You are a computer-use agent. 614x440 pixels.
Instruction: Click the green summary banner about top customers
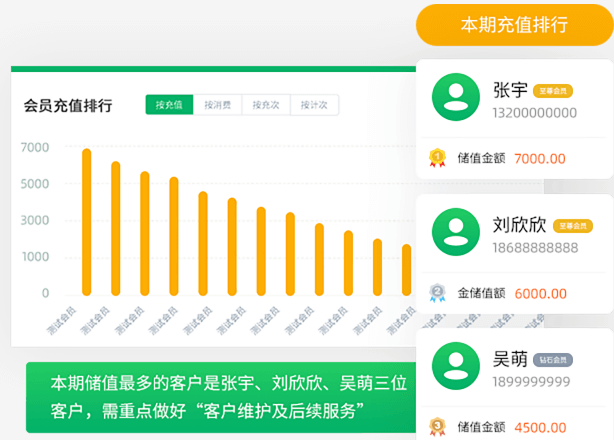pyautogui.click(x=218, y=398)
